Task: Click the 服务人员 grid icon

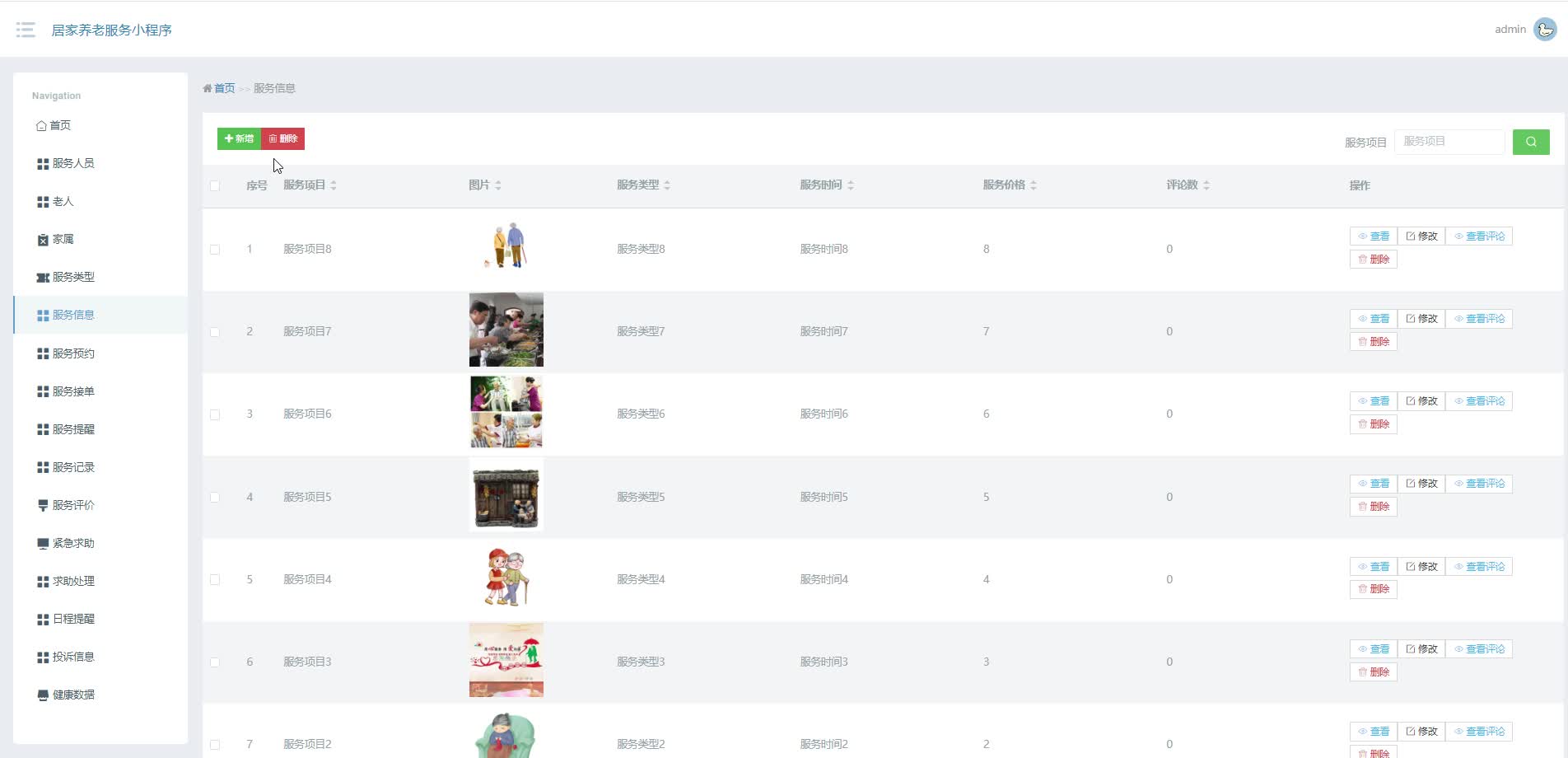Action: click(x=43, y=164)
